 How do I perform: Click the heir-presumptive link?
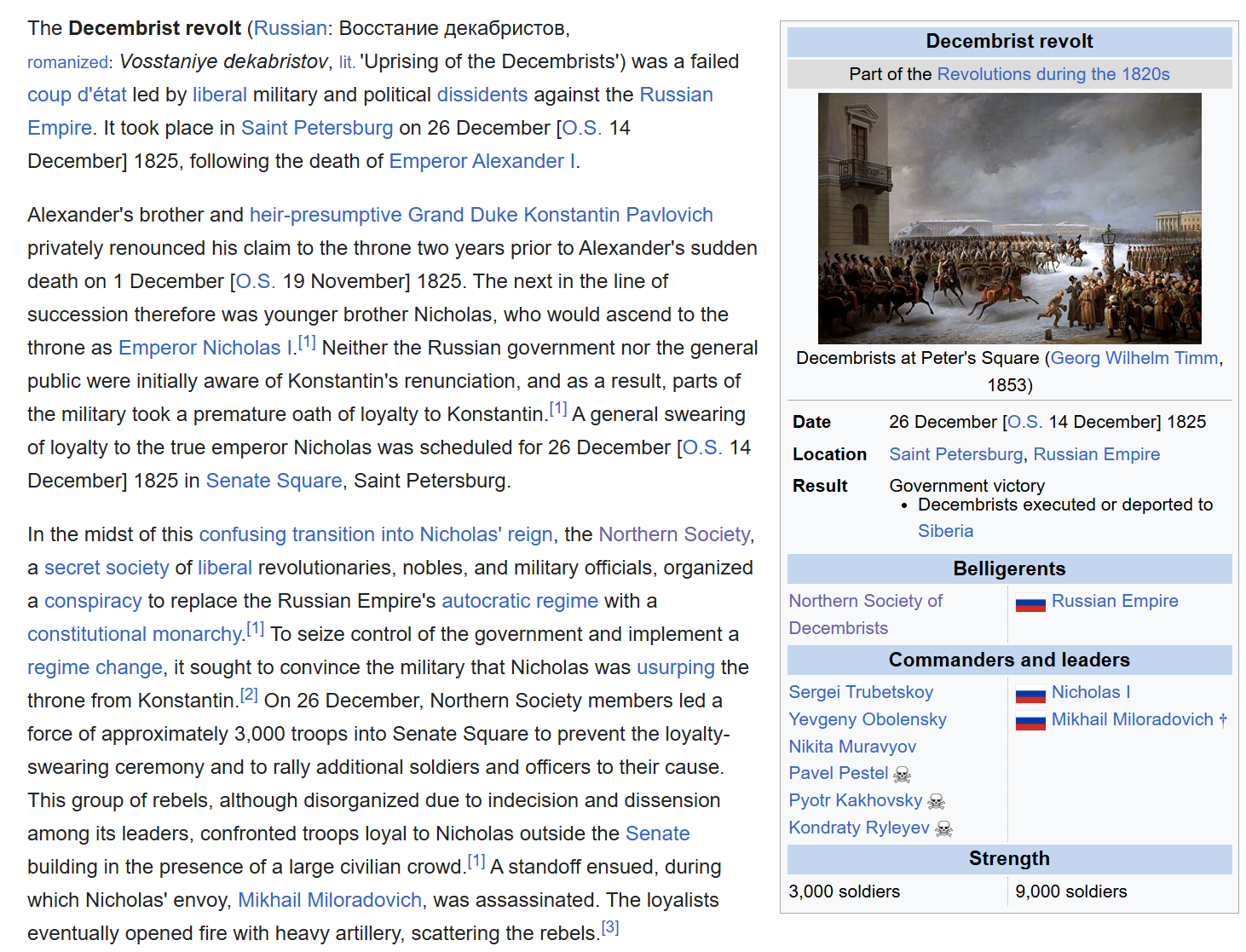pos(326,215)
